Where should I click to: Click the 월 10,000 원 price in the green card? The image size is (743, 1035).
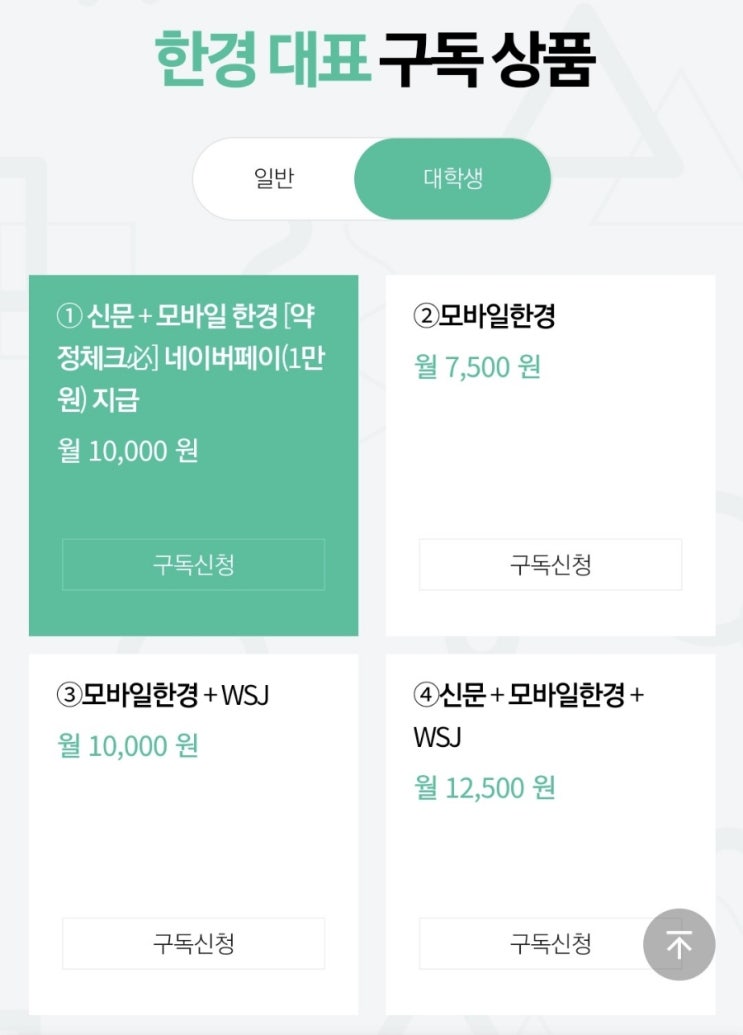(x=128, y=451)
